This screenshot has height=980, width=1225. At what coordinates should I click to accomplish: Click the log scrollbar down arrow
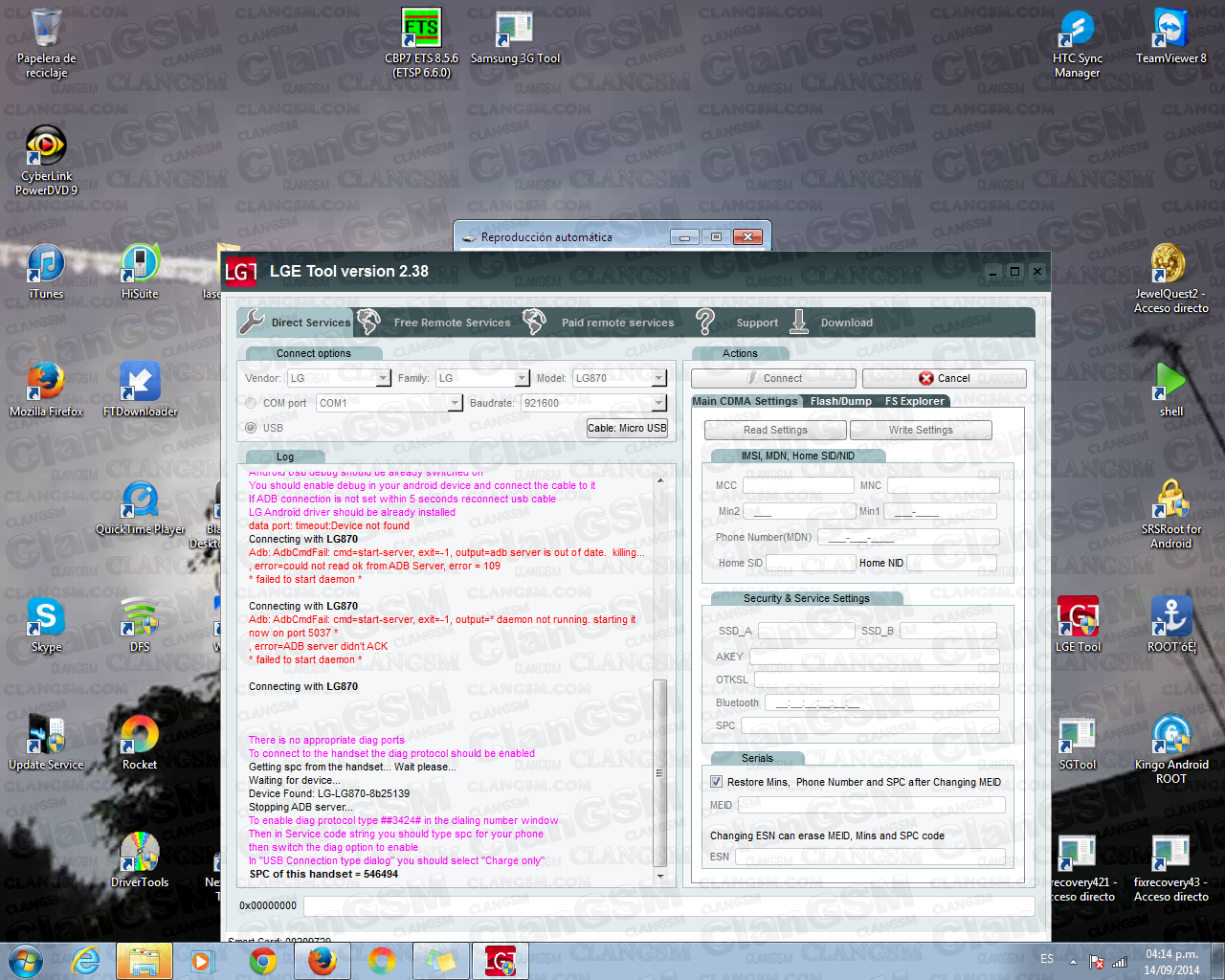(x=659, y=876)
